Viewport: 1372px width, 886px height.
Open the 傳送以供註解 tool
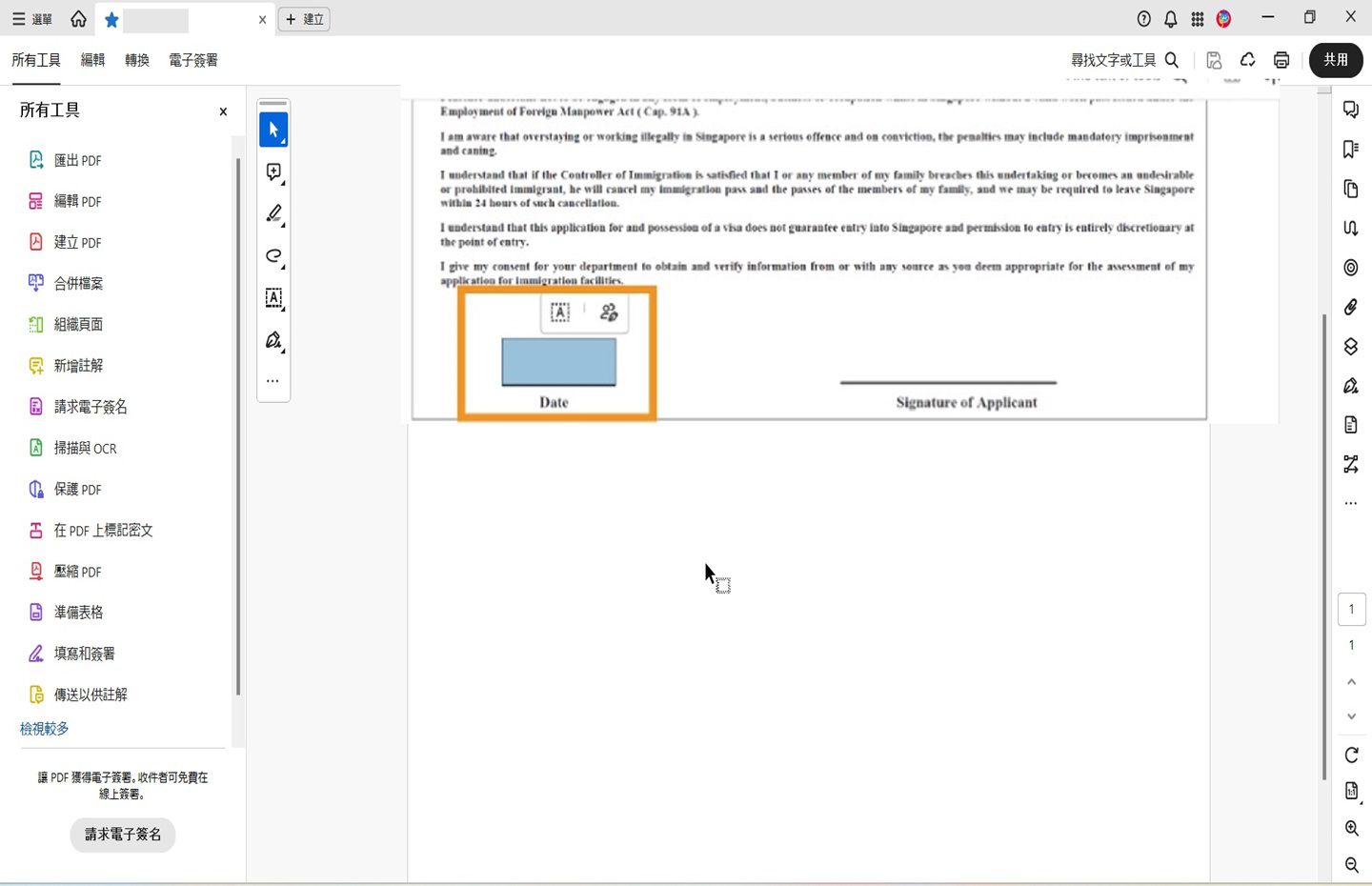(78, 695)
